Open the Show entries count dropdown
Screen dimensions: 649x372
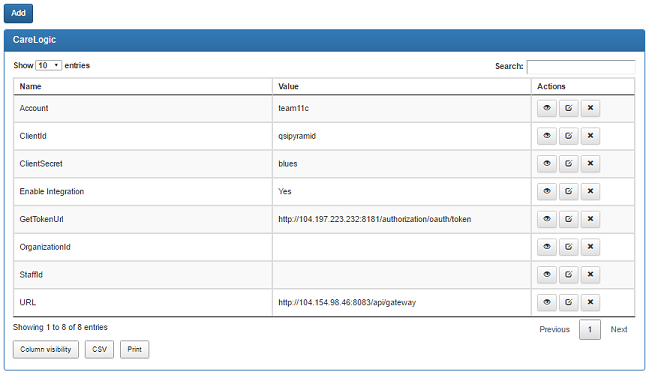pyautogui.click(x=48, y=65)
